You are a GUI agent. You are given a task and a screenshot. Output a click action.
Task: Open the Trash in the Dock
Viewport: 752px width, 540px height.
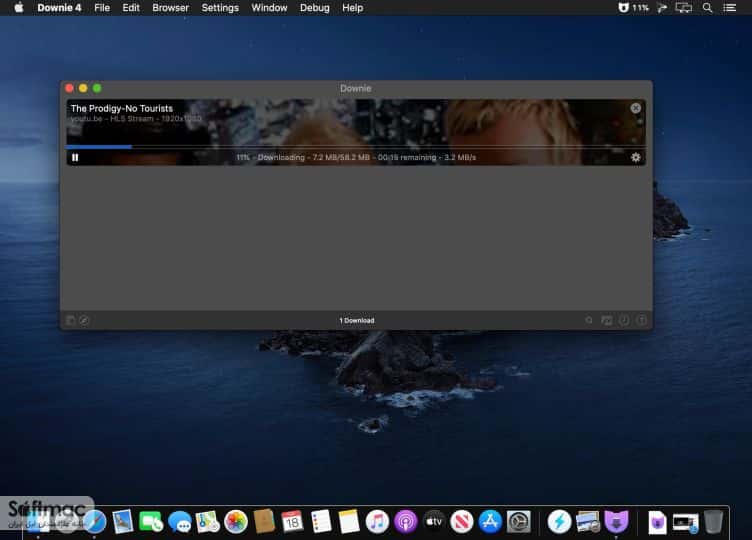point(714,522)
